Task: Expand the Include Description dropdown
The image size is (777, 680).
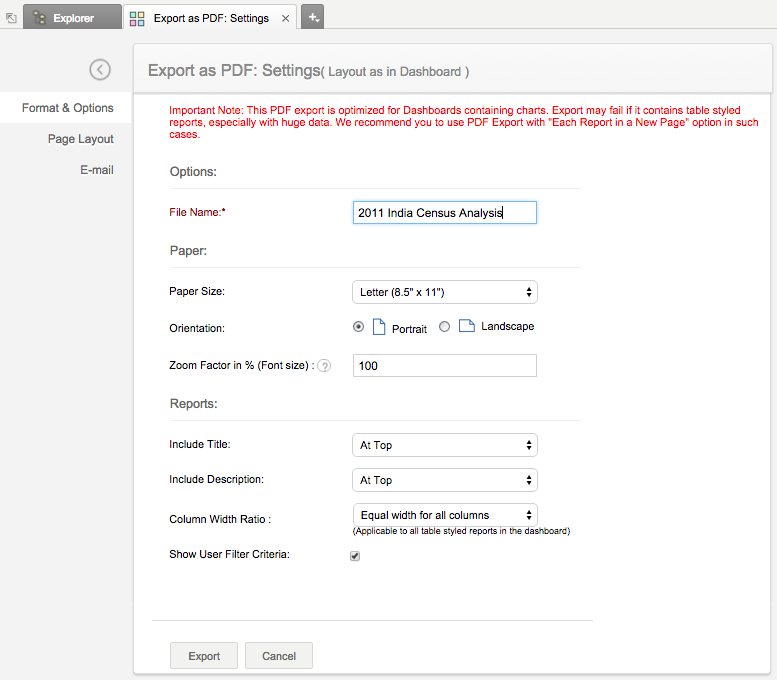Action: pos(445,480)
